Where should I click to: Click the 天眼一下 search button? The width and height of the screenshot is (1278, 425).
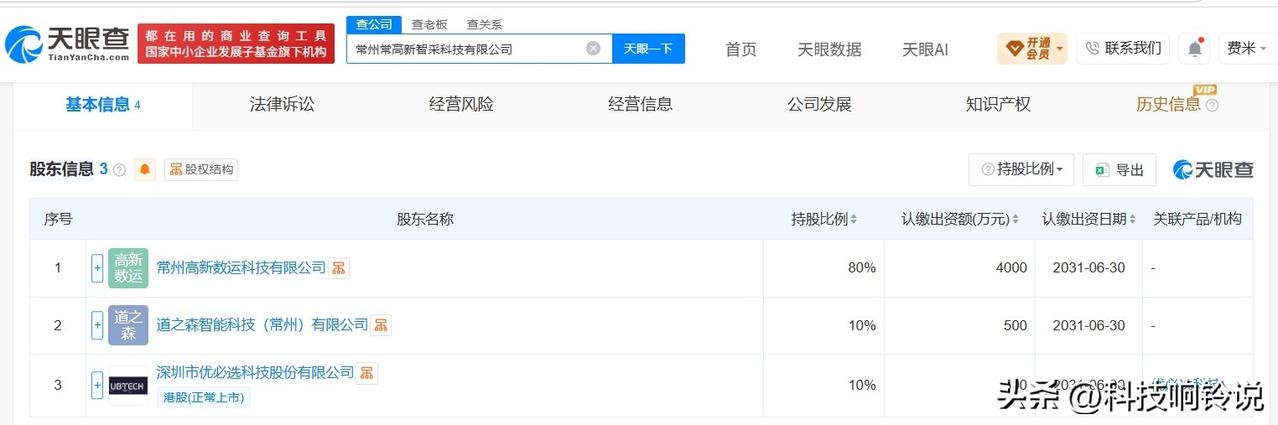648,48
